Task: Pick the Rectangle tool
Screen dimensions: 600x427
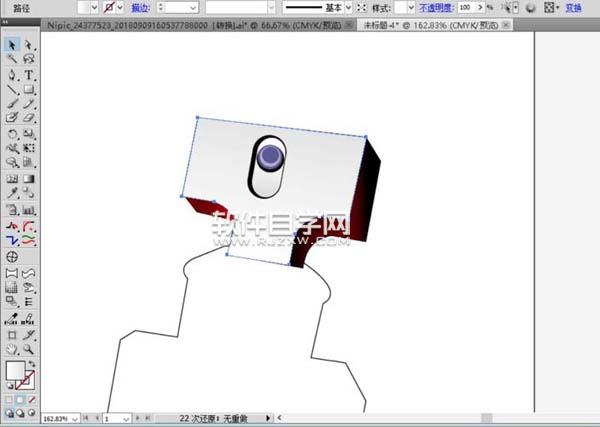Action: click(29, 90)
